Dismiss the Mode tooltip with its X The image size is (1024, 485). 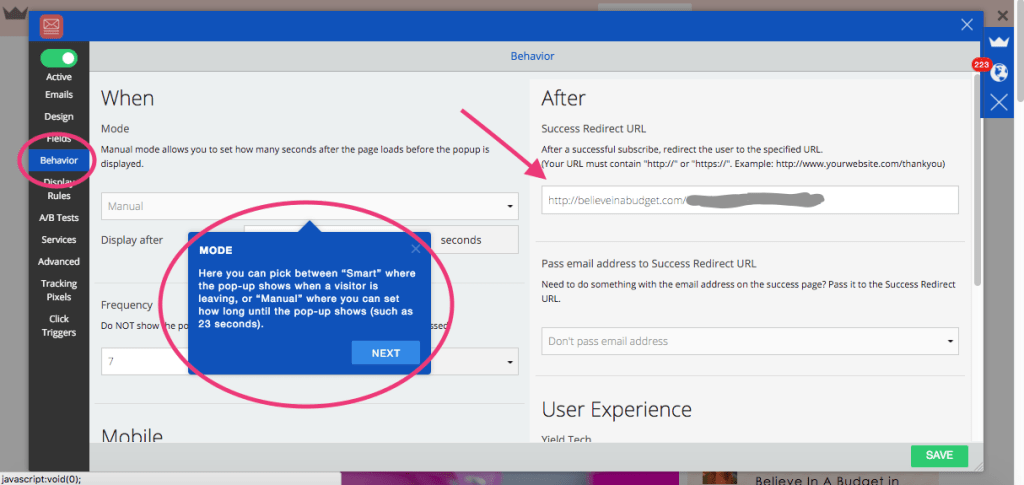(x=416, y=248)
